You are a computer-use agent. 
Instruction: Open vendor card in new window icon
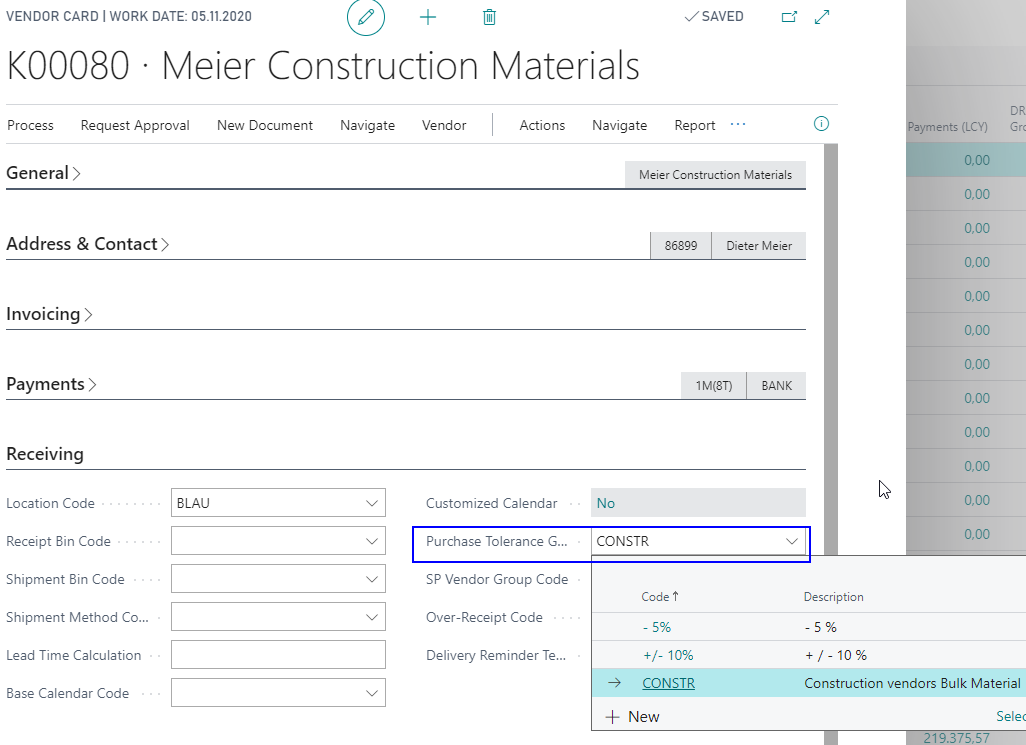[790, 17]
